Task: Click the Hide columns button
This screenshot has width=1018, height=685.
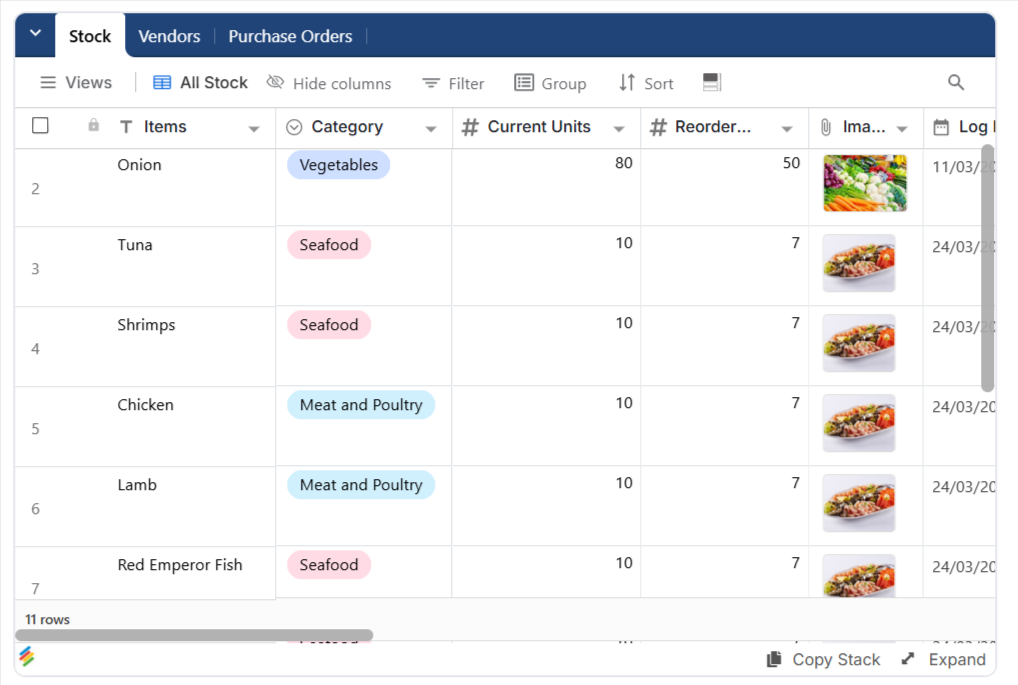Action: pyautogui.click(x=329, y=83)
